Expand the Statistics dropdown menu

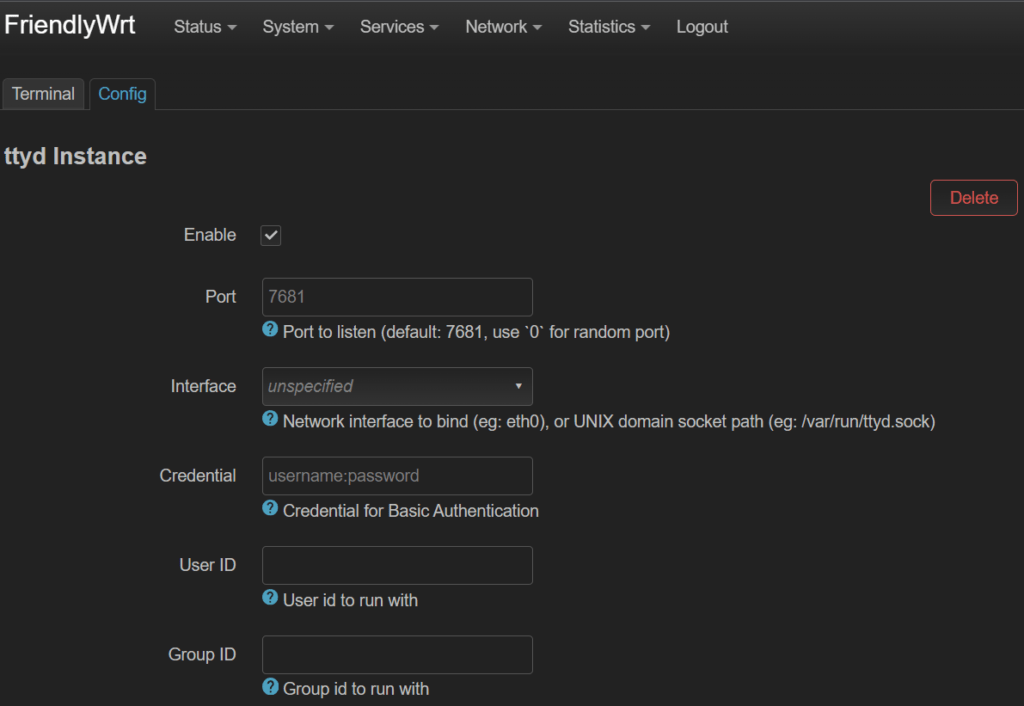[x=608, y=27]
